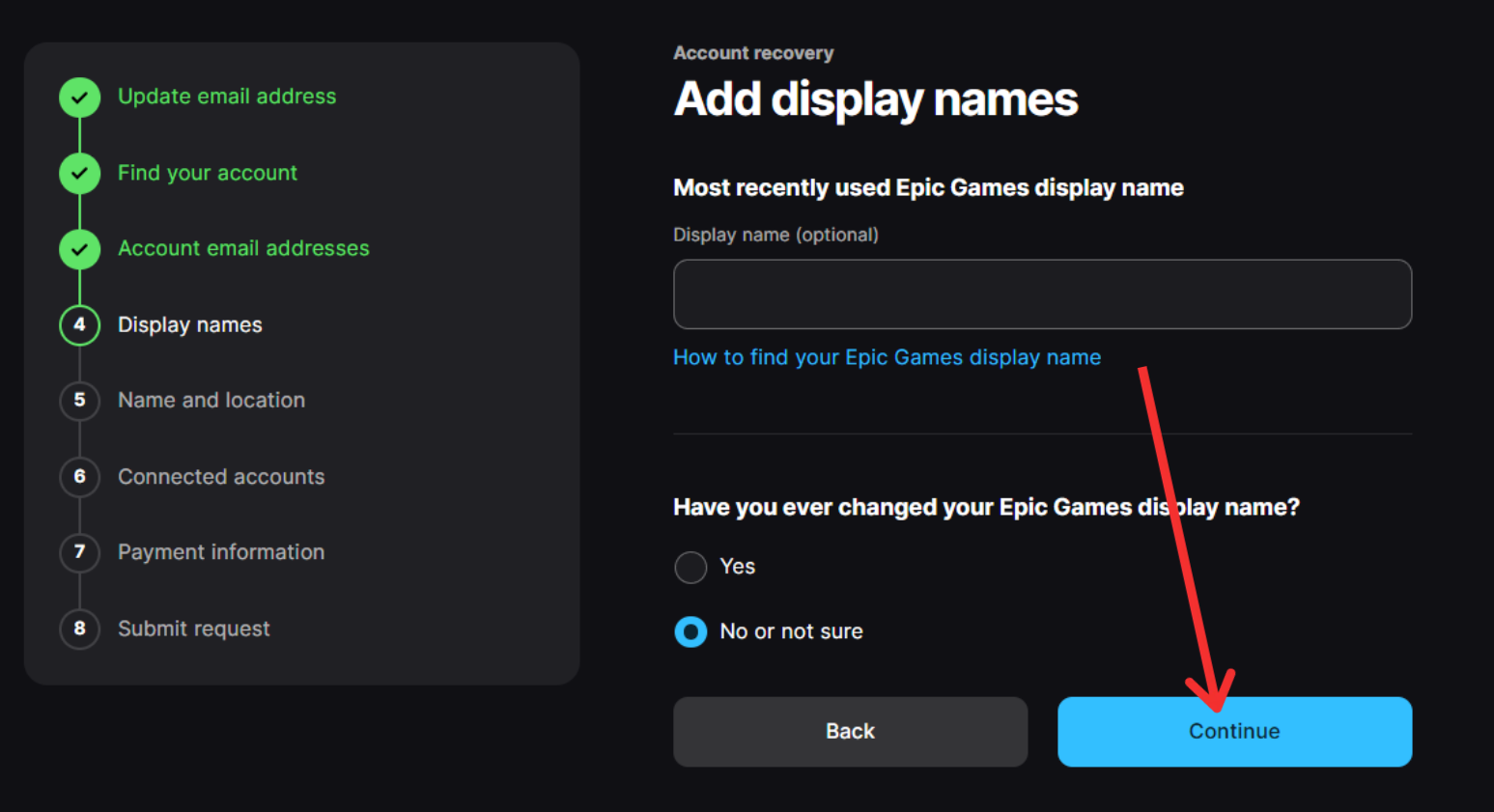This screenshot has width=1494, height=812.
Task: Select the No or not sure option
Action: 691,632
